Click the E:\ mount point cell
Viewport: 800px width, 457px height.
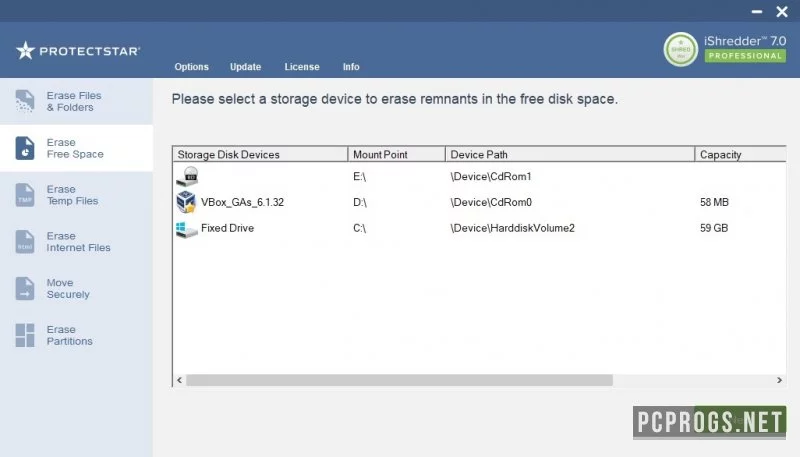point(360,176)
